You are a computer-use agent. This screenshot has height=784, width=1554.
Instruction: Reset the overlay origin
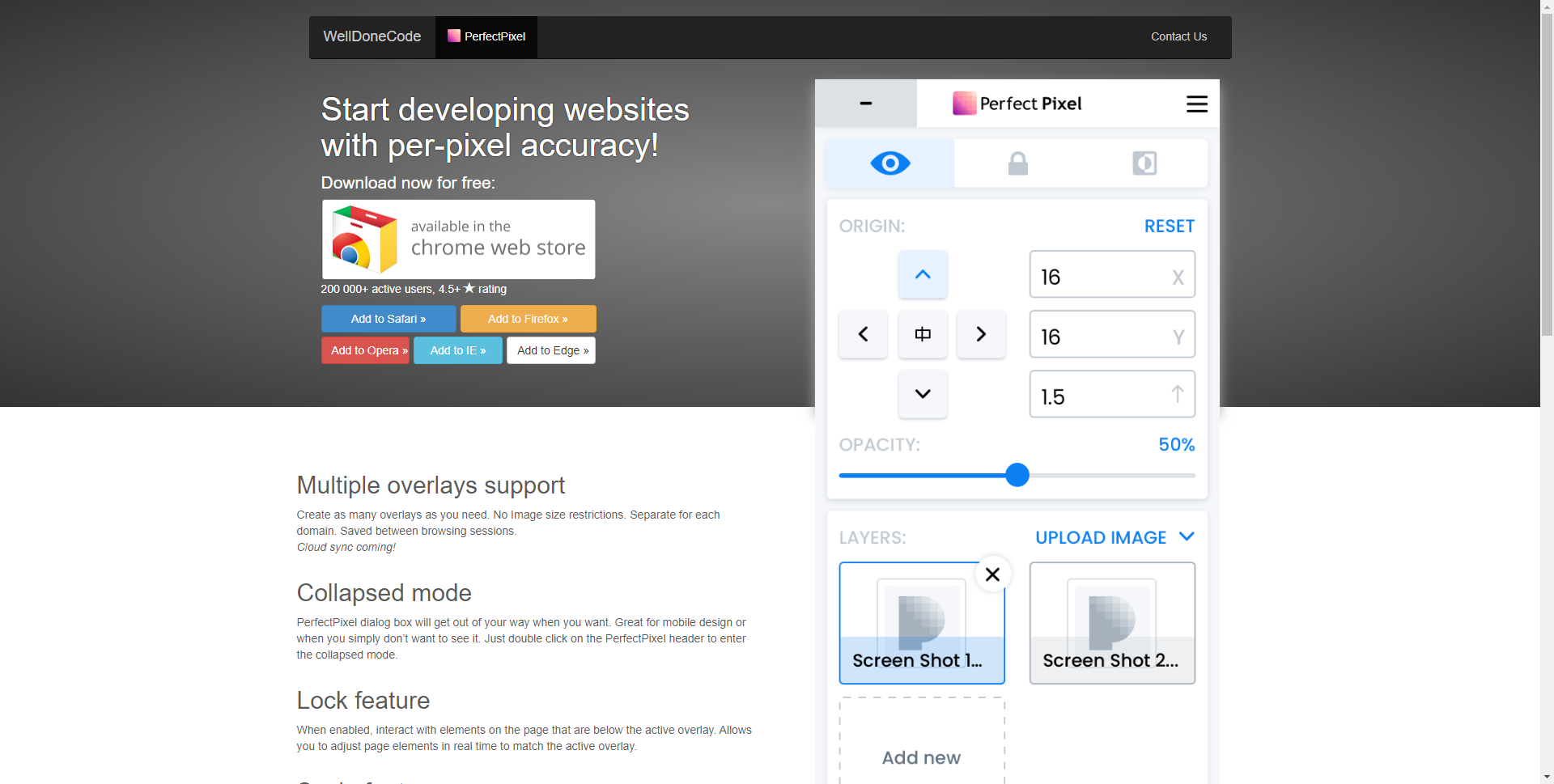click(x=1169, y=227)
